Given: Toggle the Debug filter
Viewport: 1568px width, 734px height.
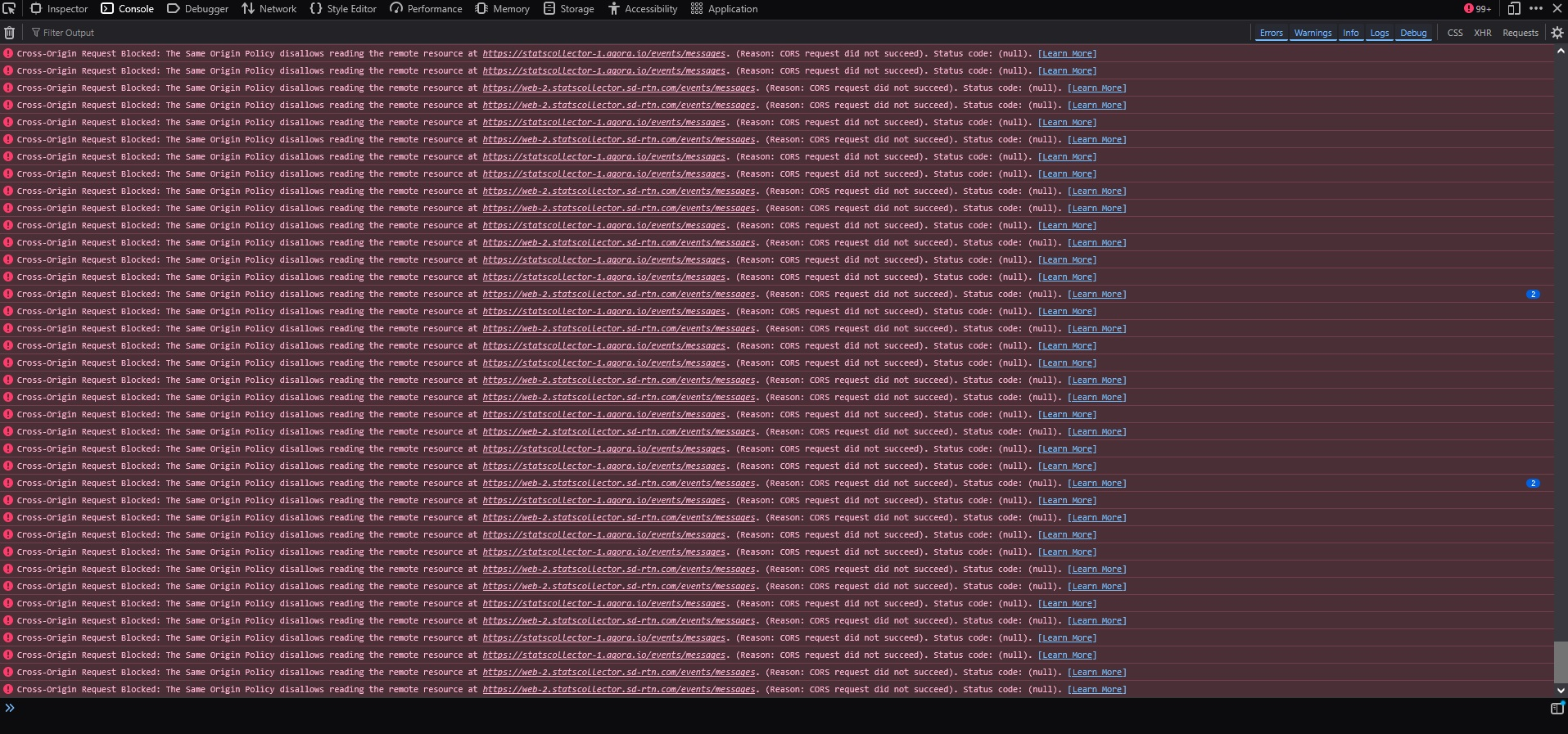Looking at the screenshot, I should (x=1413, y=33).
